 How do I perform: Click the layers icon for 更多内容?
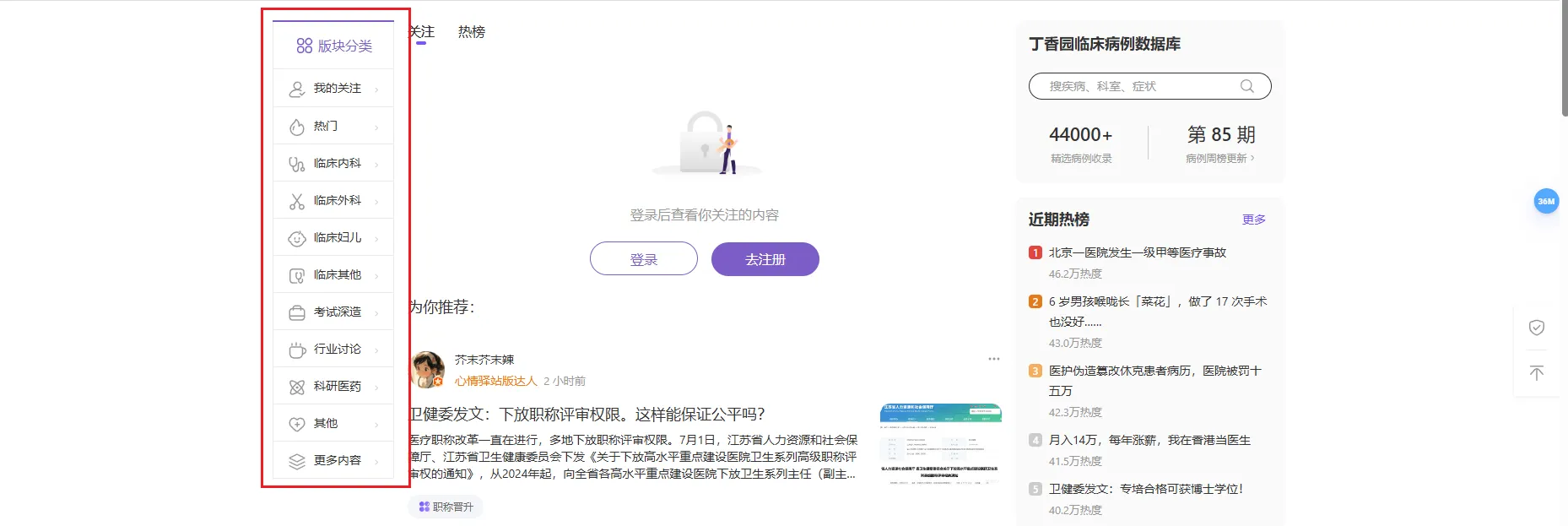click(x=296, y=461)
